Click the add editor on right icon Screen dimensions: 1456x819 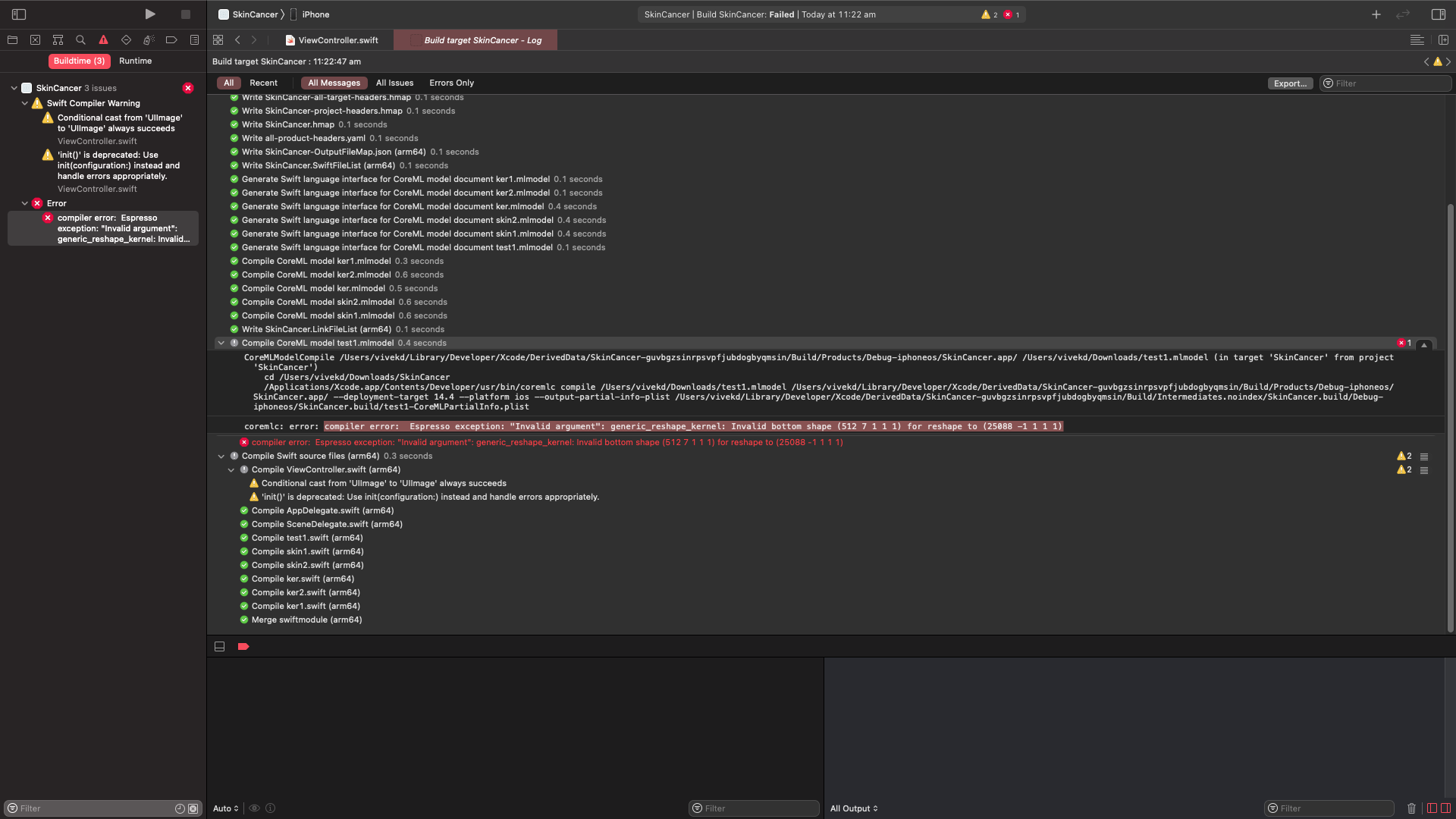tap(1443, 40)
